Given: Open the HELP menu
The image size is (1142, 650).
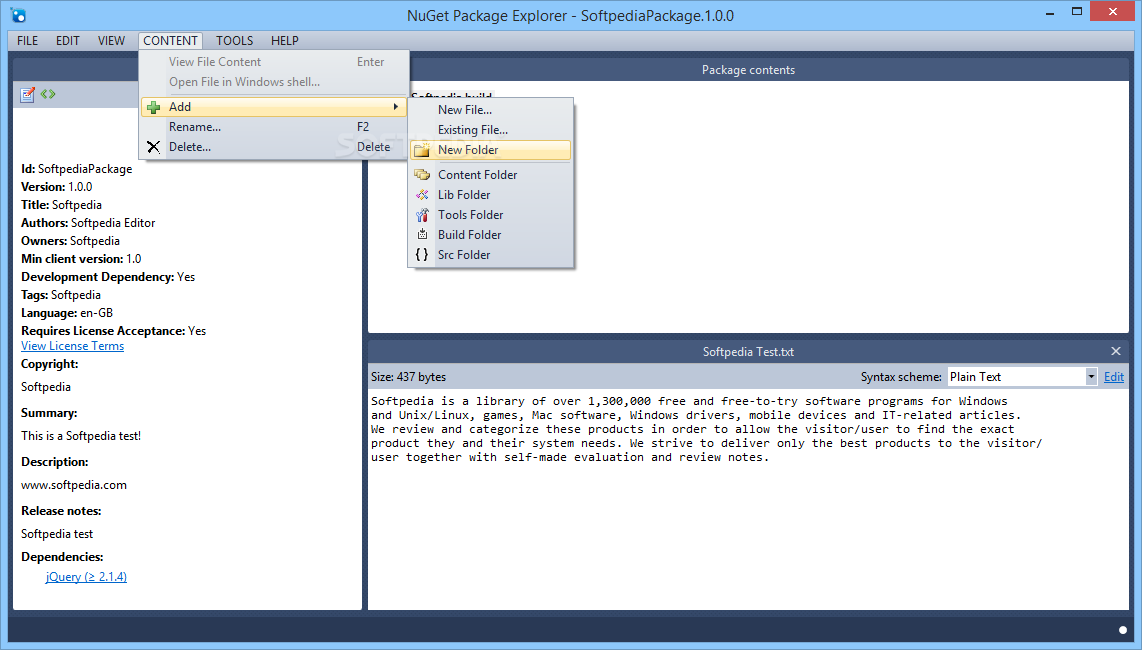Looking at the screenshot, I should [285, 41].
